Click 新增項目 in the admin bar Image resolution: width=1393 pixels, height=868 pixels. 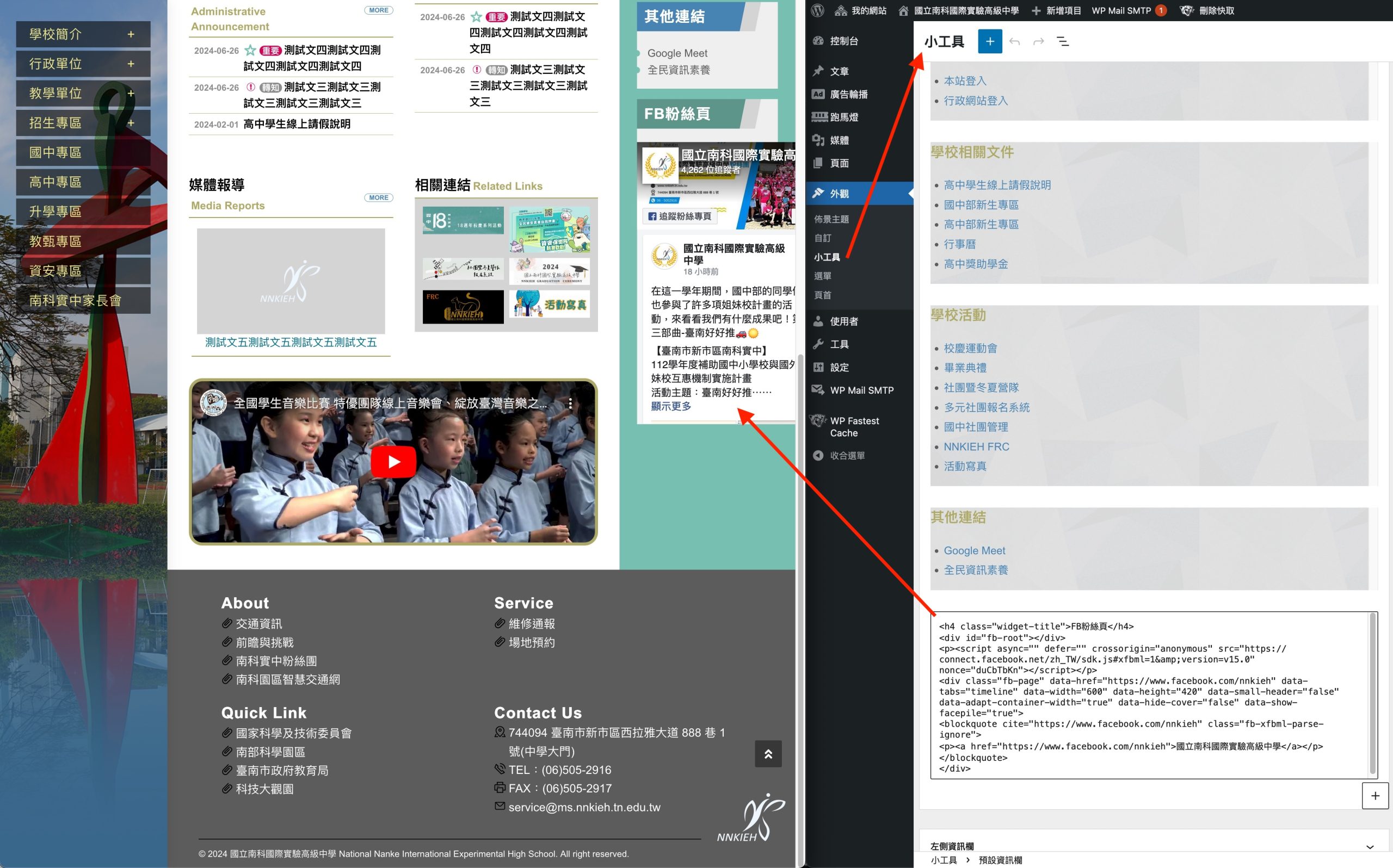pyautogui.click(x=1056, y=10)
